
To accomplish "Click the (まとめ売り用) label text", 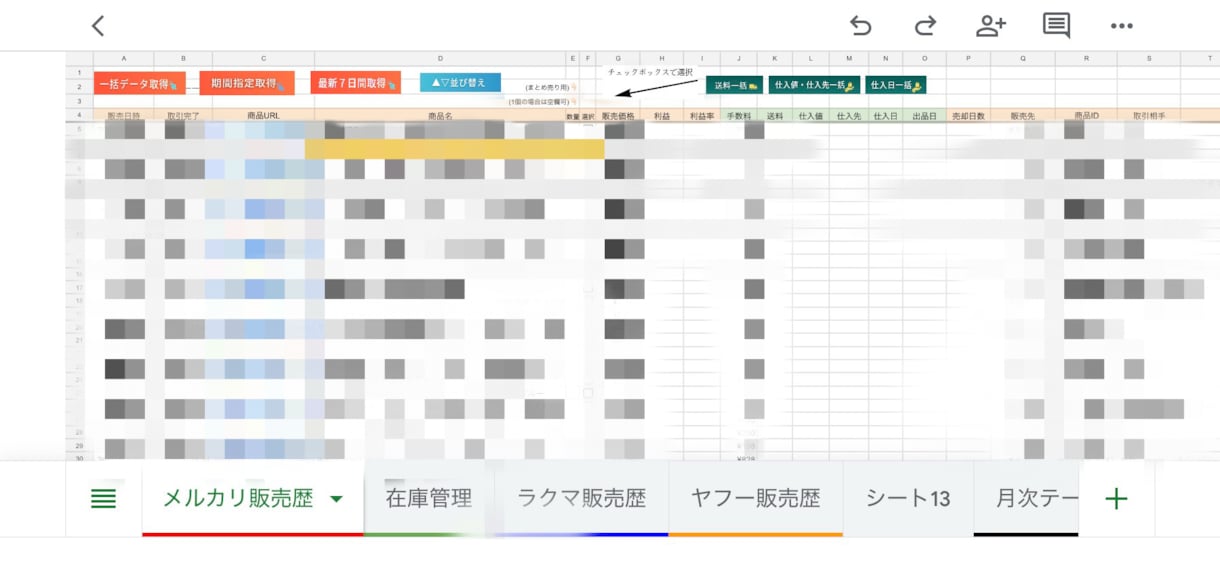I will 546,88.
